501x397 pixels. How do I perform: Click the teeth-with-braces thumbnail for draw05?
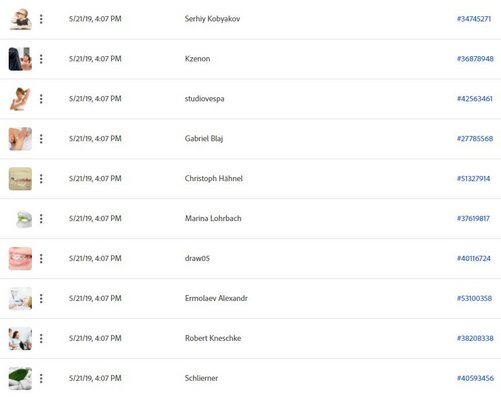coord(20,258)
